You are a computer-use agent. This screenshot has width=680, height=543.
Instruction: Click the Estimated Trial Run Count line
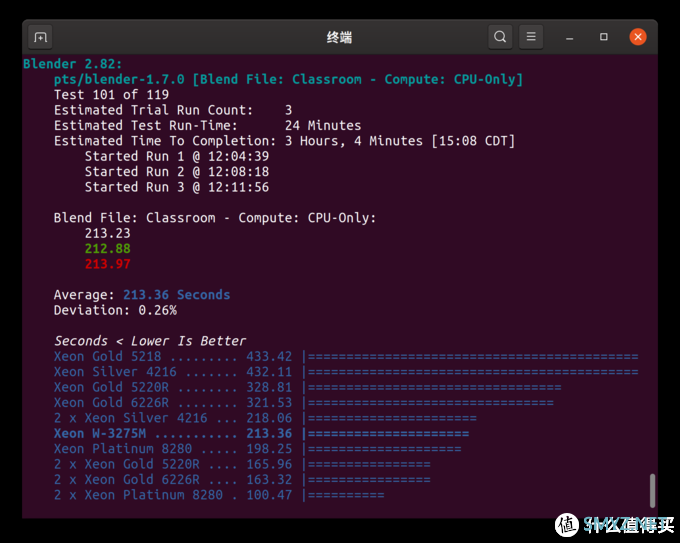coord(173,110)
